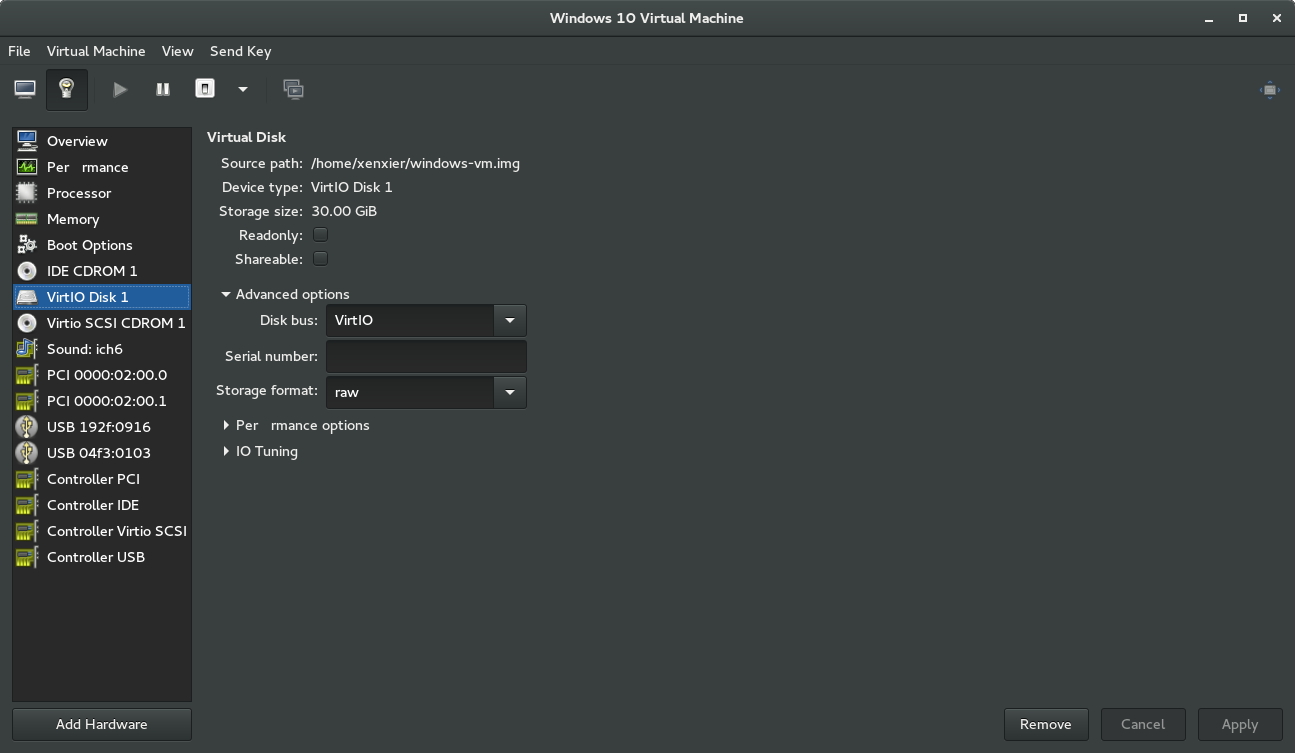Image resolution: width=1295 pixels, height=753 pixels.
Task: Select the IDE CDROM 1 disc icon
Action: click(27, 271)
